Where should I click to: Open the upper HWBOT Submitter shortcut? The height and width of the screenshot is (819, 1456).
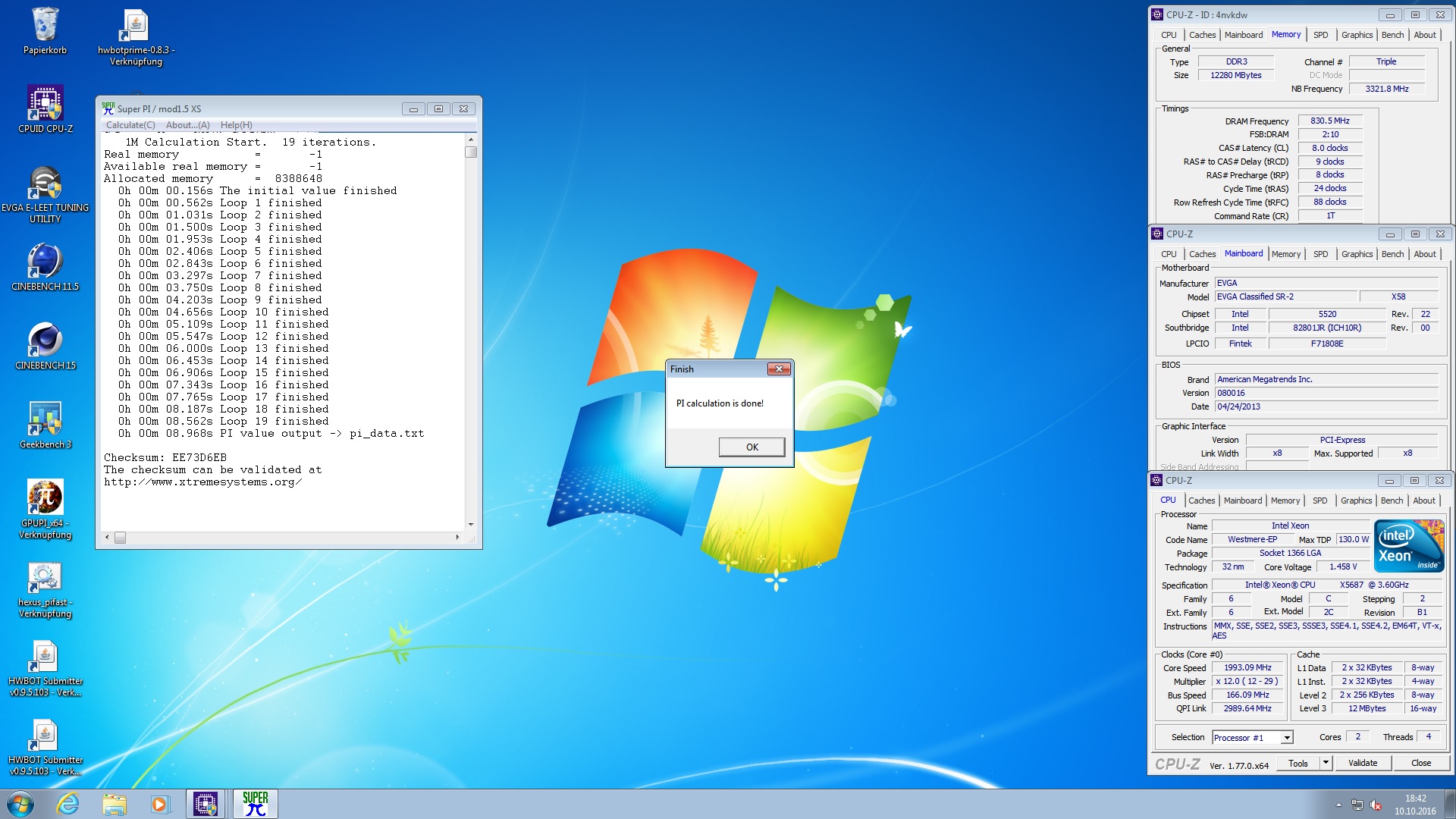(x=45, y=669)
